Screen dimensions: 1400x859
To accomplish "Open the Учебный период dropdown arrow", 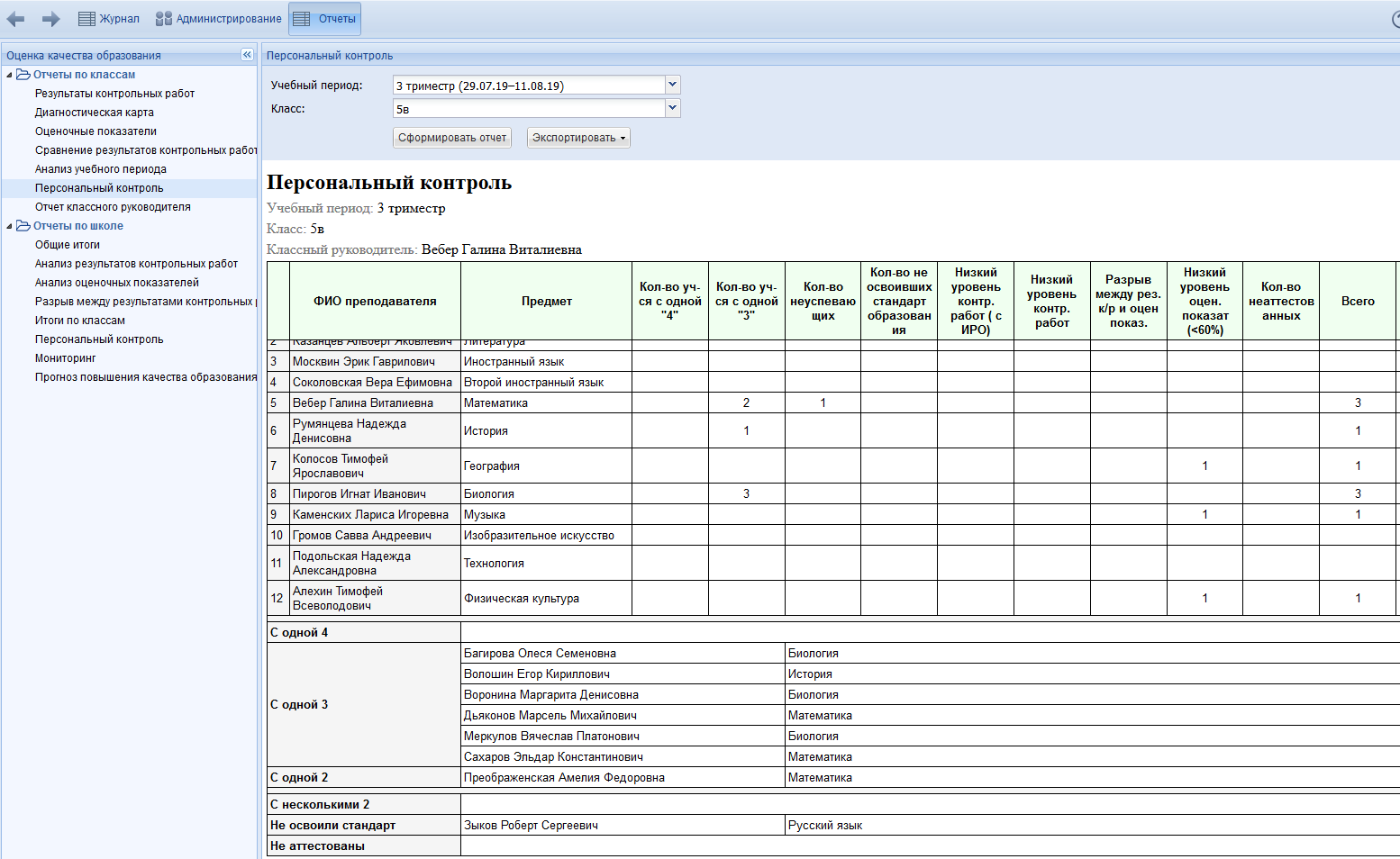I will (x=672, y=85).
